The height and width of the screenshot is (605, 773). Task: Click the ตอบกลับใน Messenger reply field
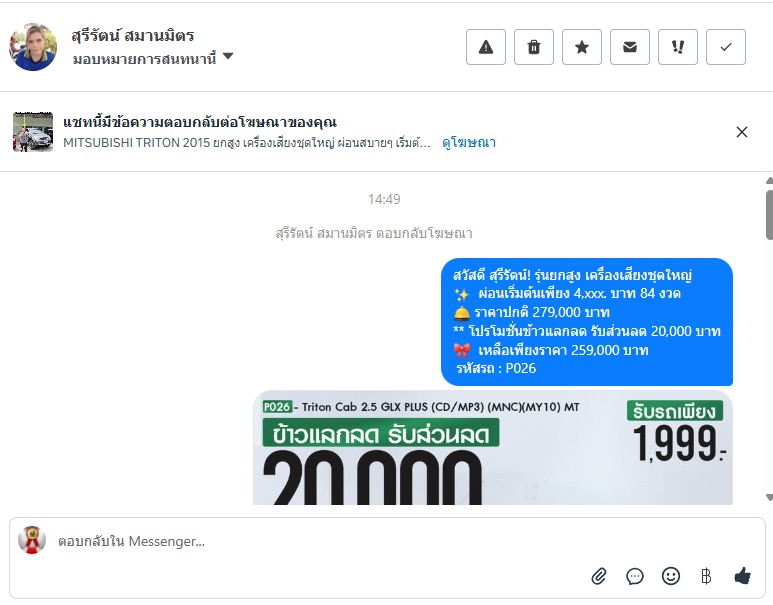pos(387,541)
